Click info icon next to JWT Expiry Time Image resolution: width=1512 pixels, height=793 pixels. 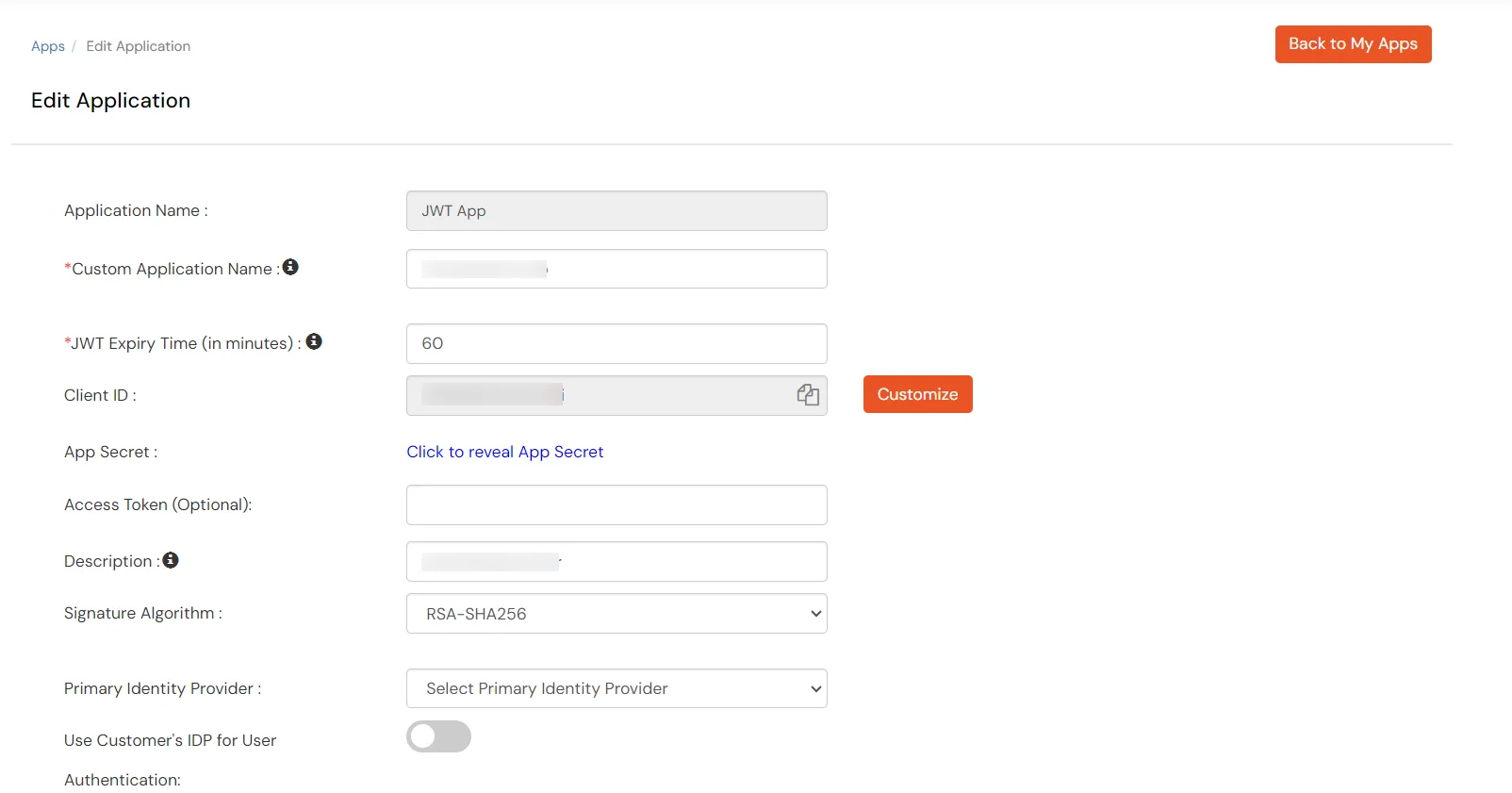(314, 342)
